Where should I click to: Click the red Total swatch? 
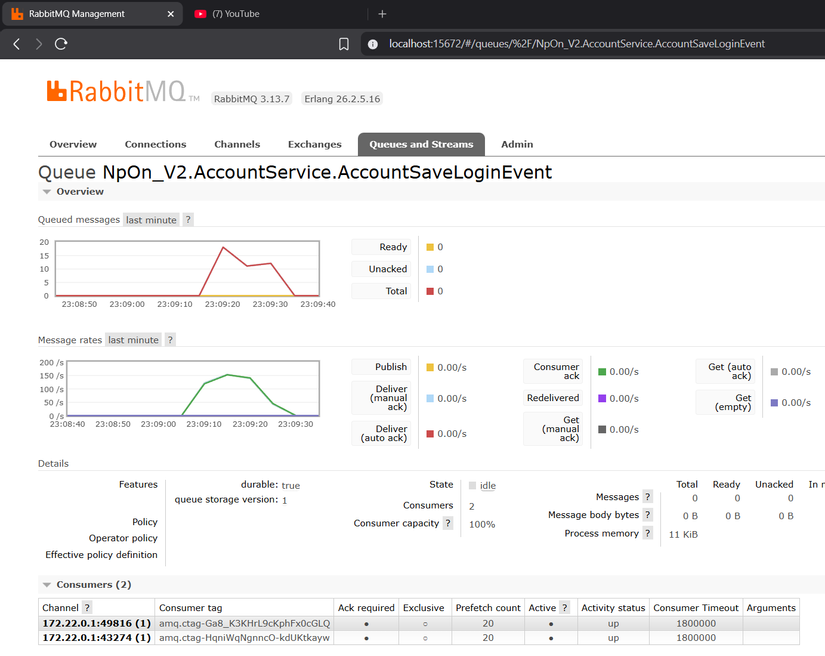pos(430,291)
